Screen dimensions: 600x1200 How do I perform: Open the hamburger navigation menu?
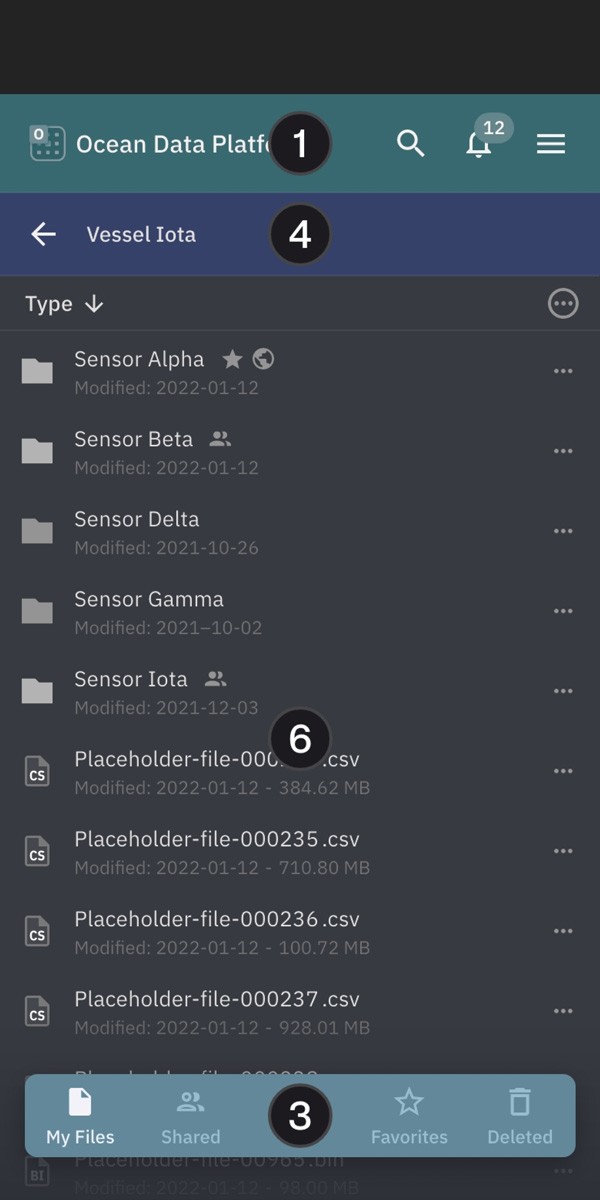[x=550, y=143]
